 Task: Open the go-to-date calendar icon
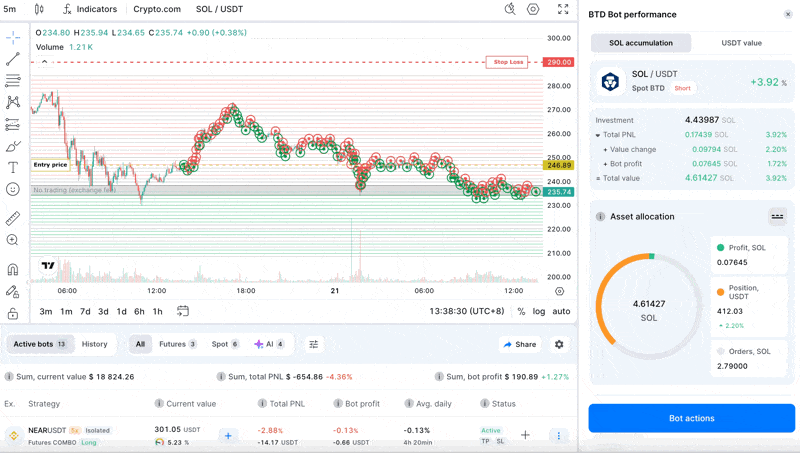(x=183, y=311)
